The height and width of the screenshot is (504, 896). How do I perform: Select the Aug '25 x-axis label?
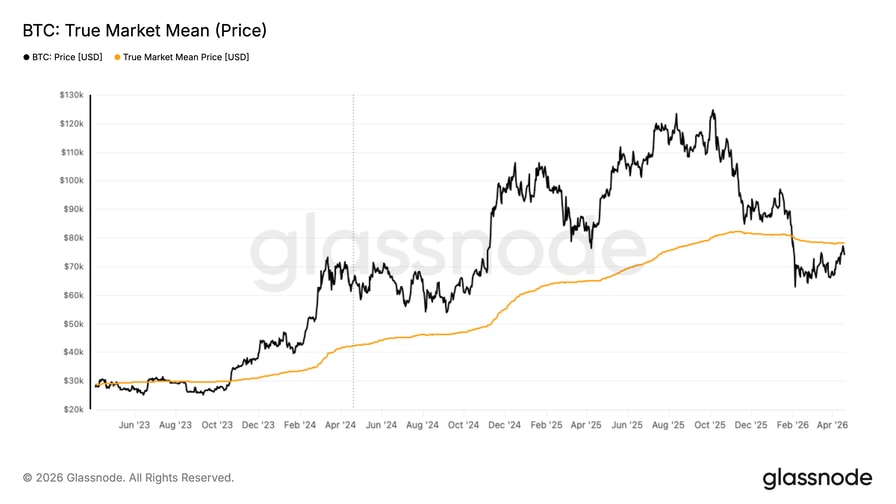[x=668, y=425]
